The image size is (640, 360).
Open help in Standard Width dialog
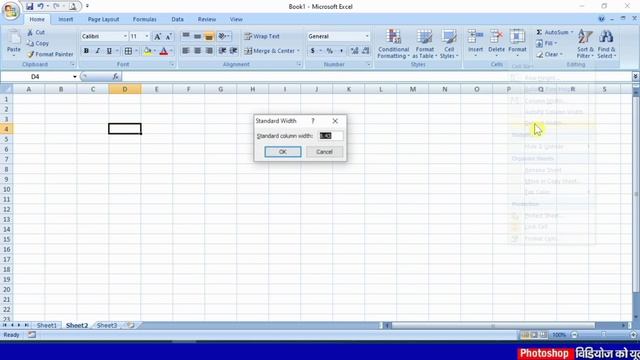pos(313,121)
